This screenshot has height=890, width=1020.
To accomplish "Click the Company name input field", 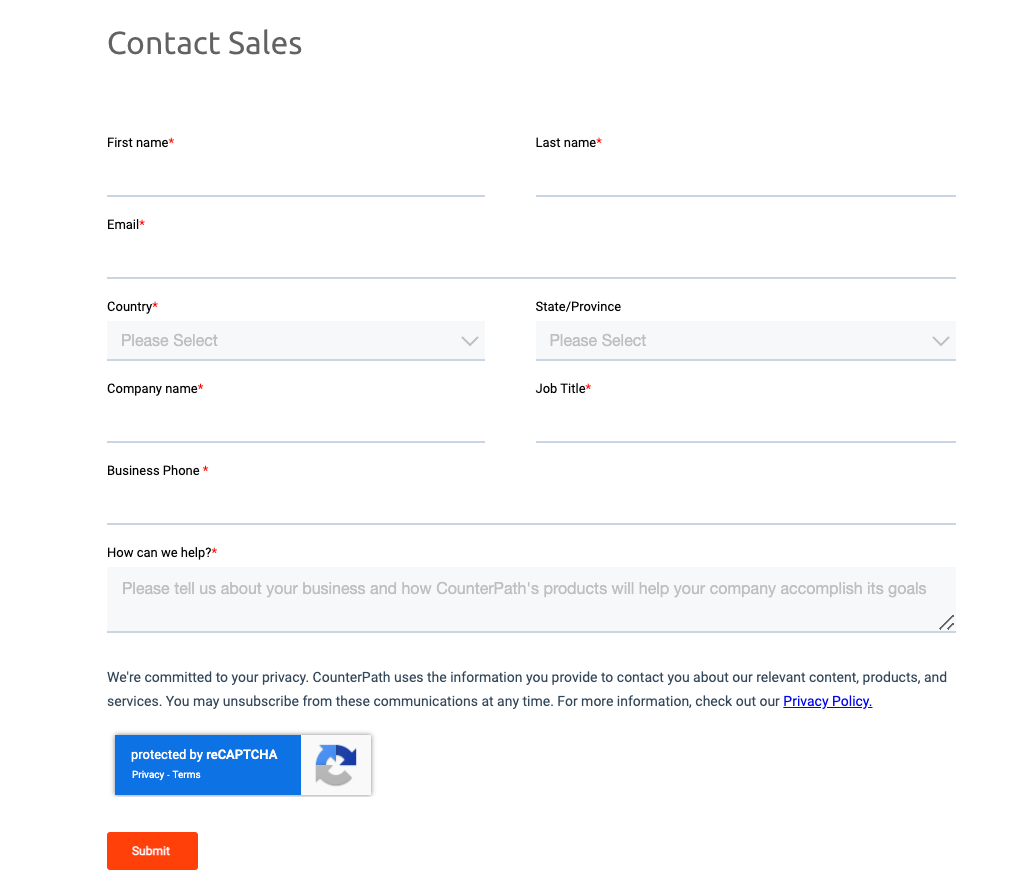I will point(295,424).
